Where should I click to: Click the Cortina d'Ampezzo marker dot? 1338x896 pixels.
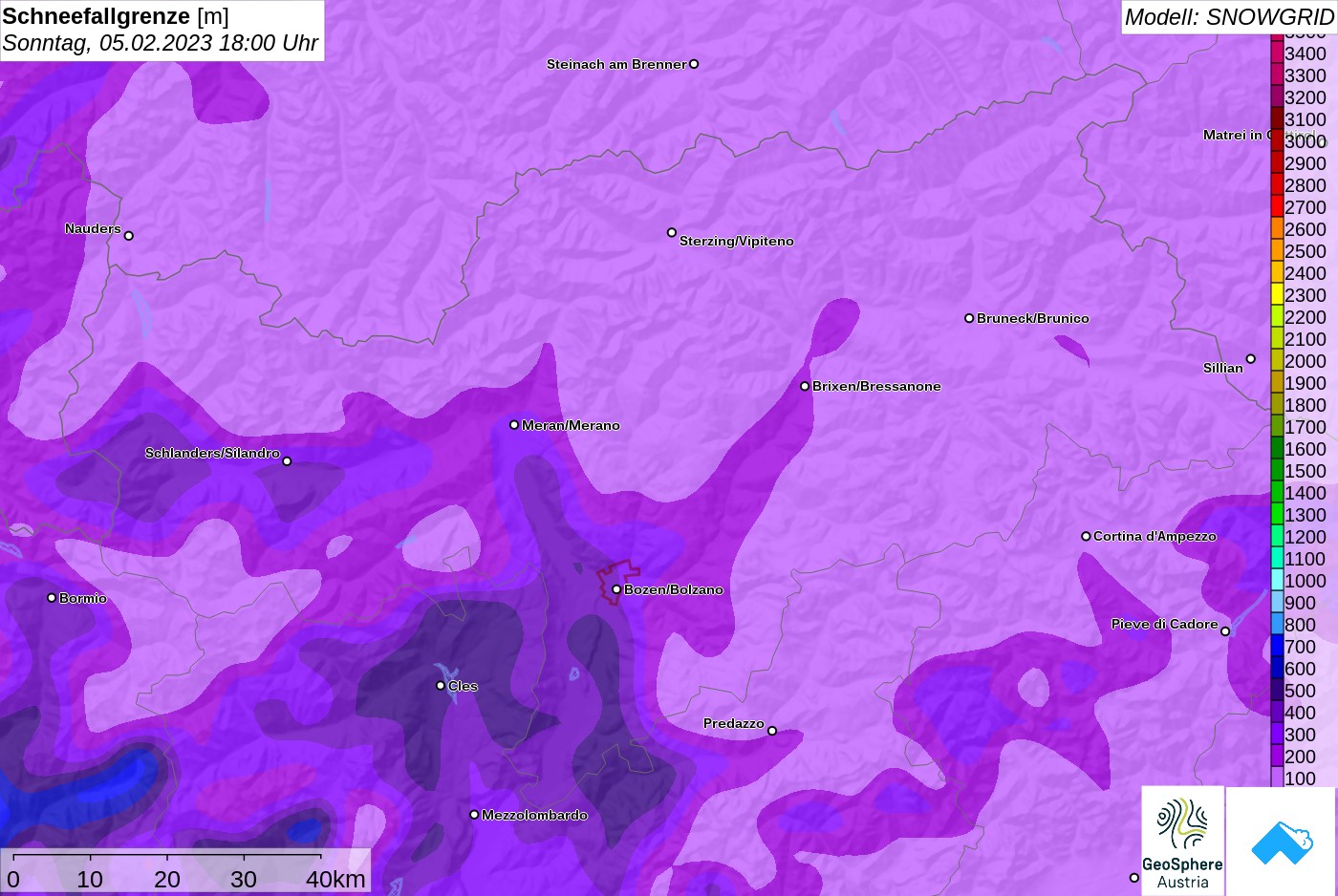coord(1086,536)
